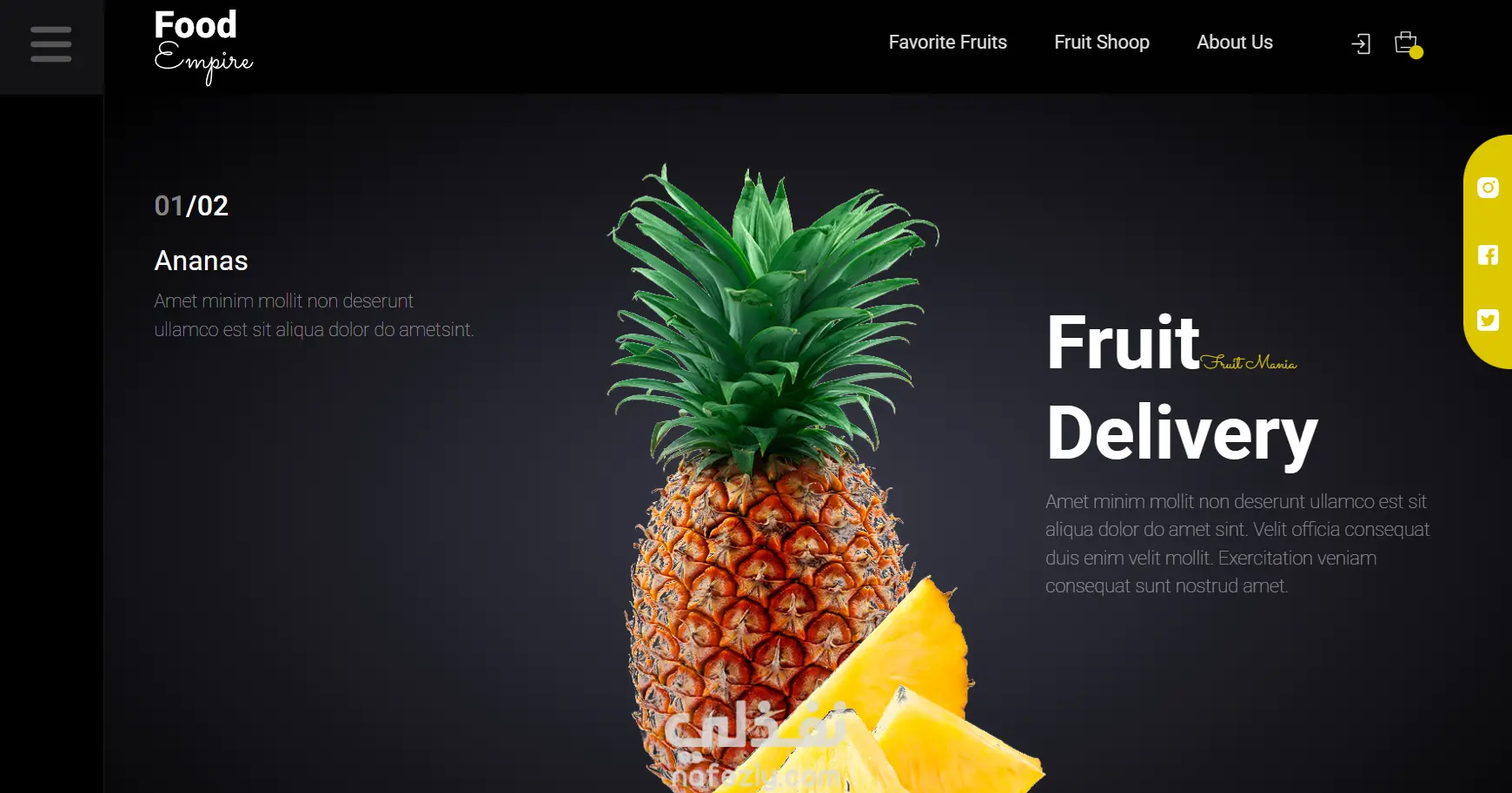Click the Fruit Mania script text

1250,362
